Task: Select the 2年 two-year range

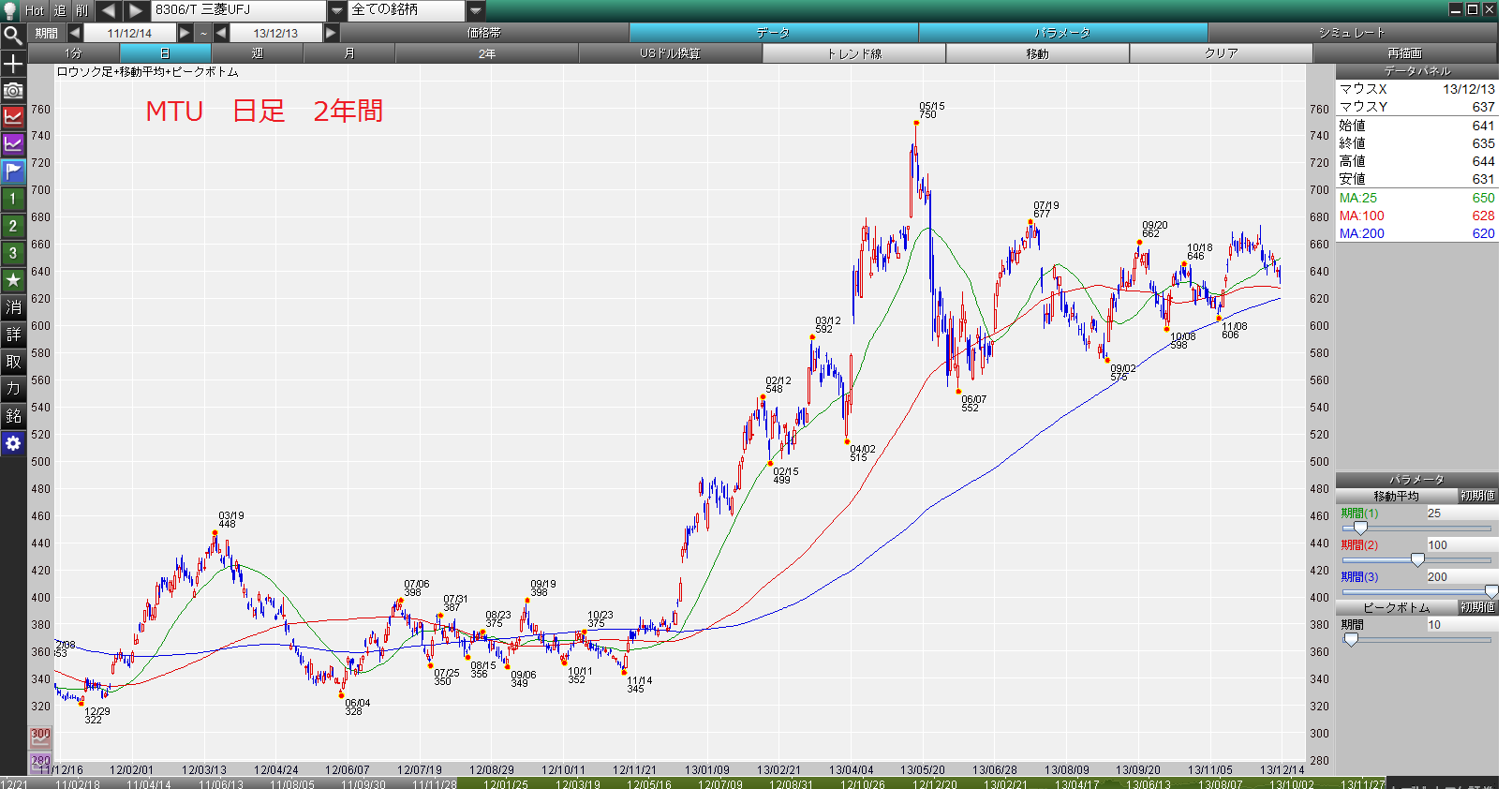Action: (x=487, y=53)
